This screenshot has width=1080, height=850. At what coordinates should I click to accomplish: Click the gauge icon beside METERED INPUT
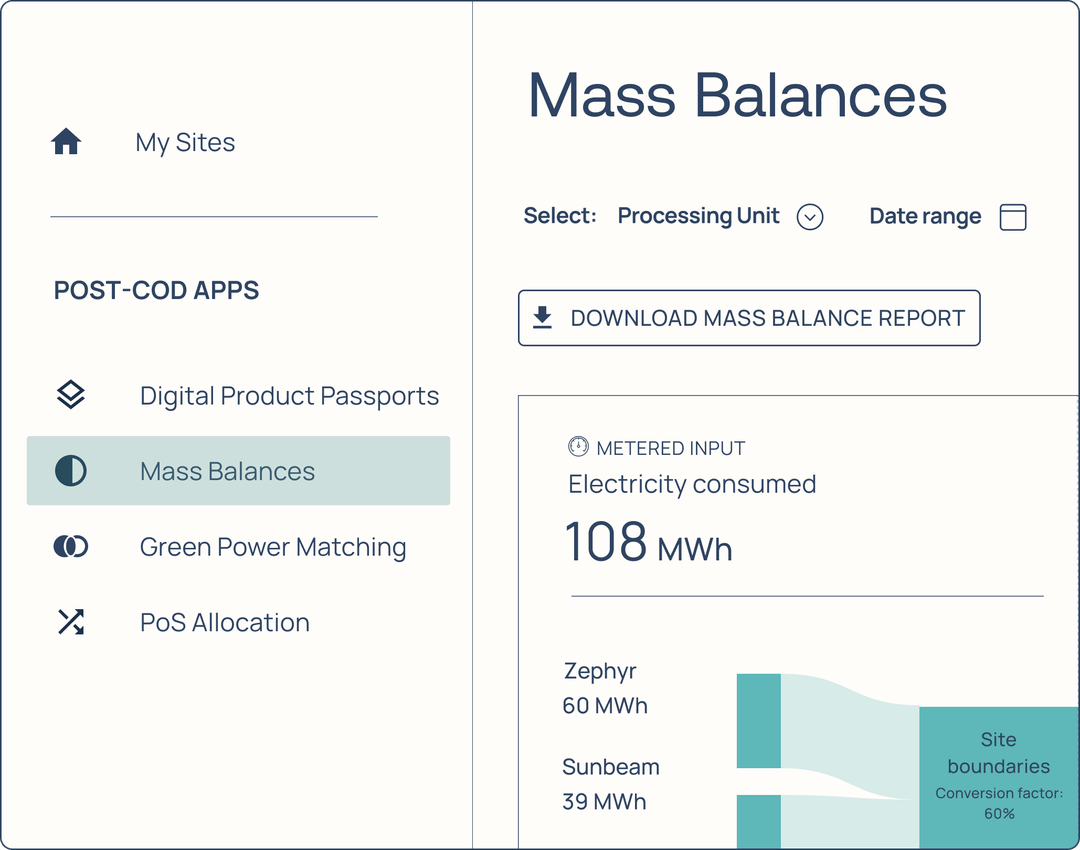point(579,448)
